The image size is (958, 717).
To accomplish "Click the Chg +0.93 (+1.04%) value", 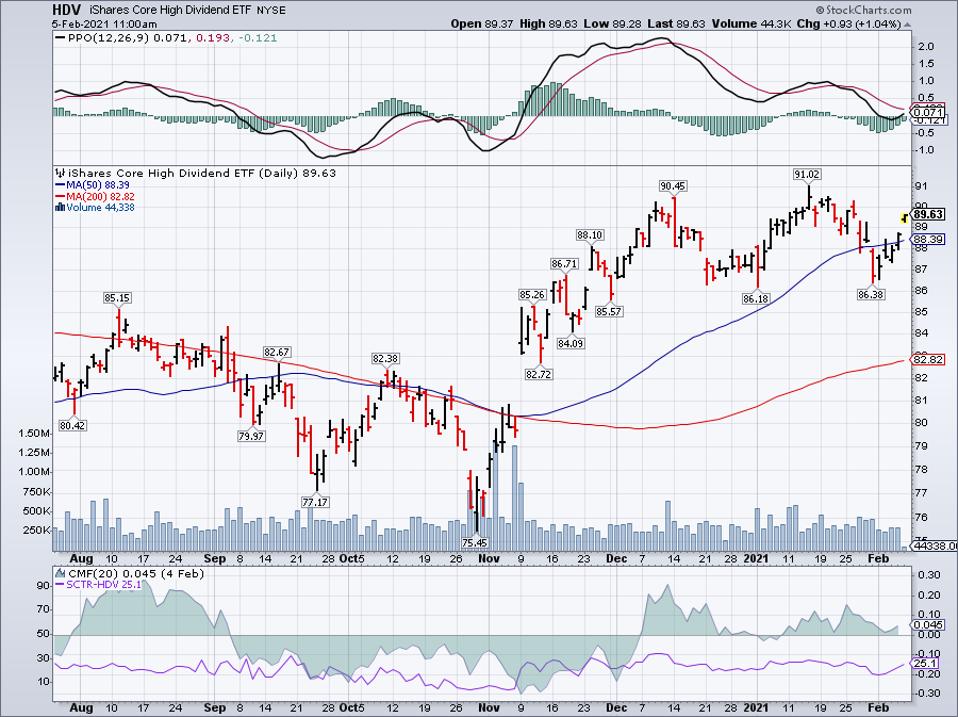I will 849,24.
